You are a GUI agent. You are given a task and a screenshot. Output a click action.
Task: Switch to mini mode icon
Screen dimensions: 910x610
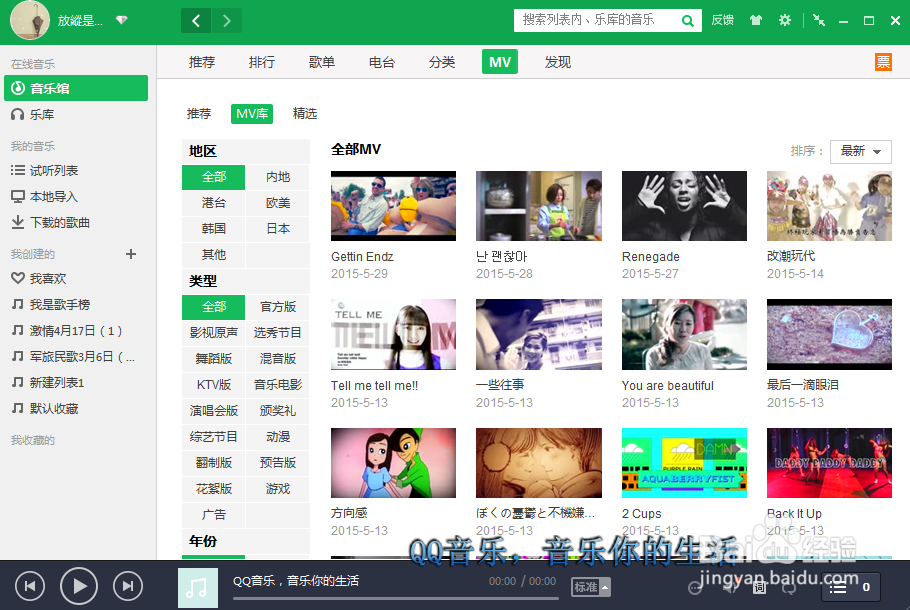coord(819,20)
